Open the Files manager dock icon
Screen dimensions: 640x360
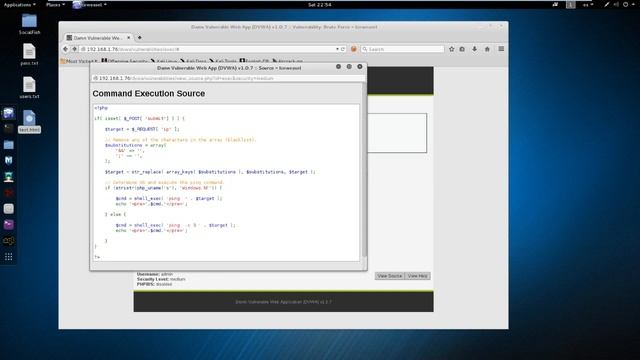9,145
